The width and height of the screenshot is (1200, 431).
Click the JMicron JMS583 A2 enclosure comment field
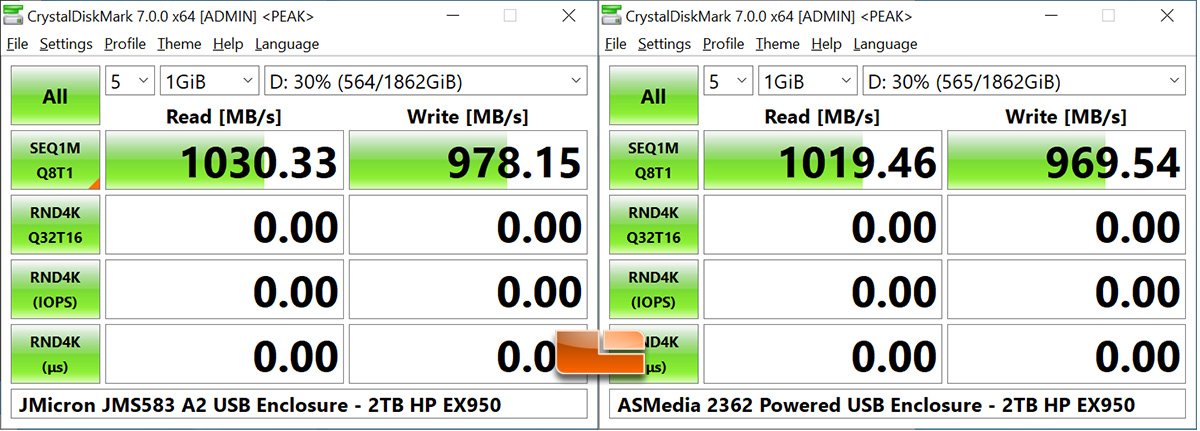pos(299,405)
